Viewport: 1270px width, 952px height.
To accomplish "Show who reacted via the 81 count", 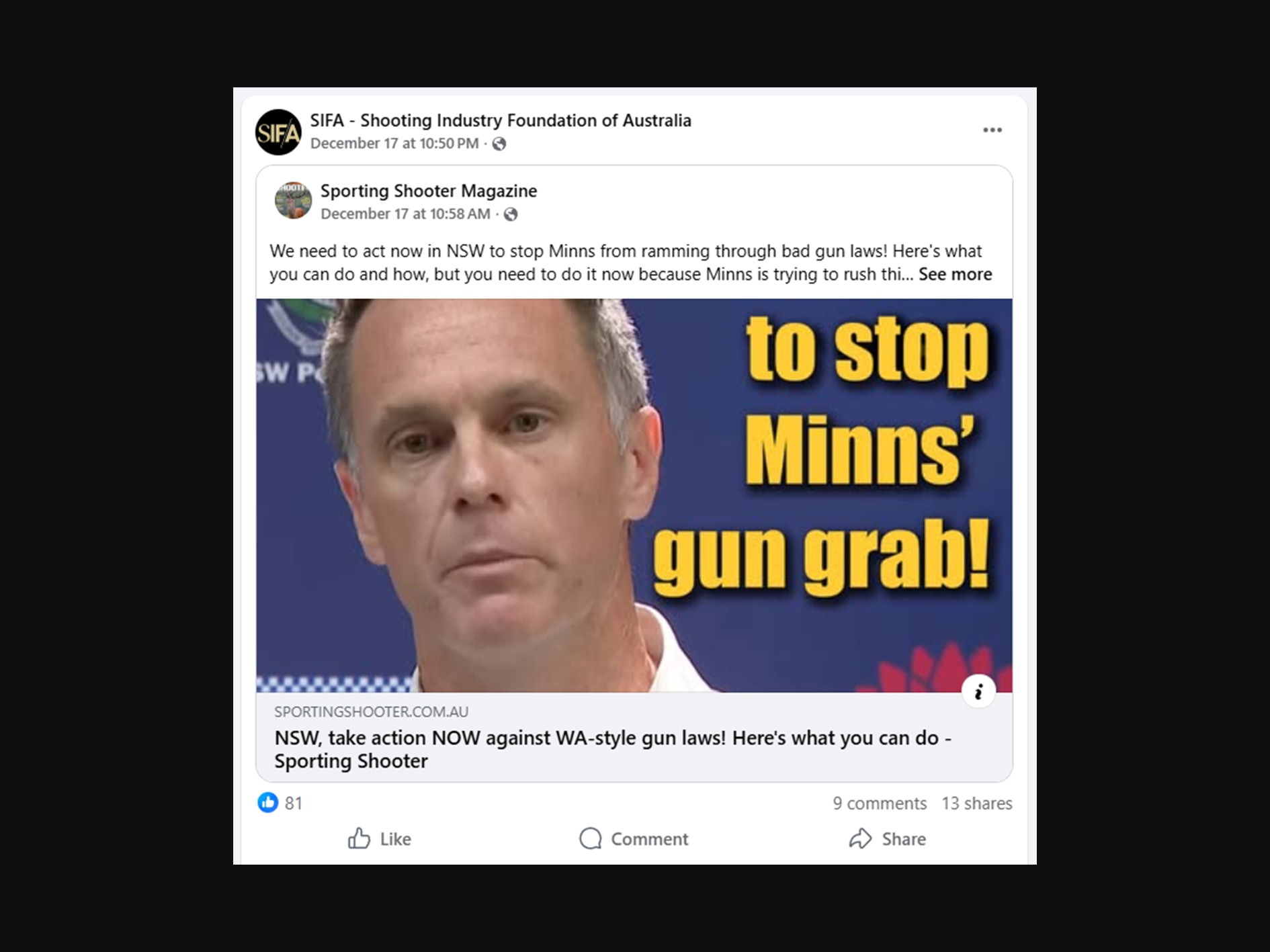I will point(294,803).
